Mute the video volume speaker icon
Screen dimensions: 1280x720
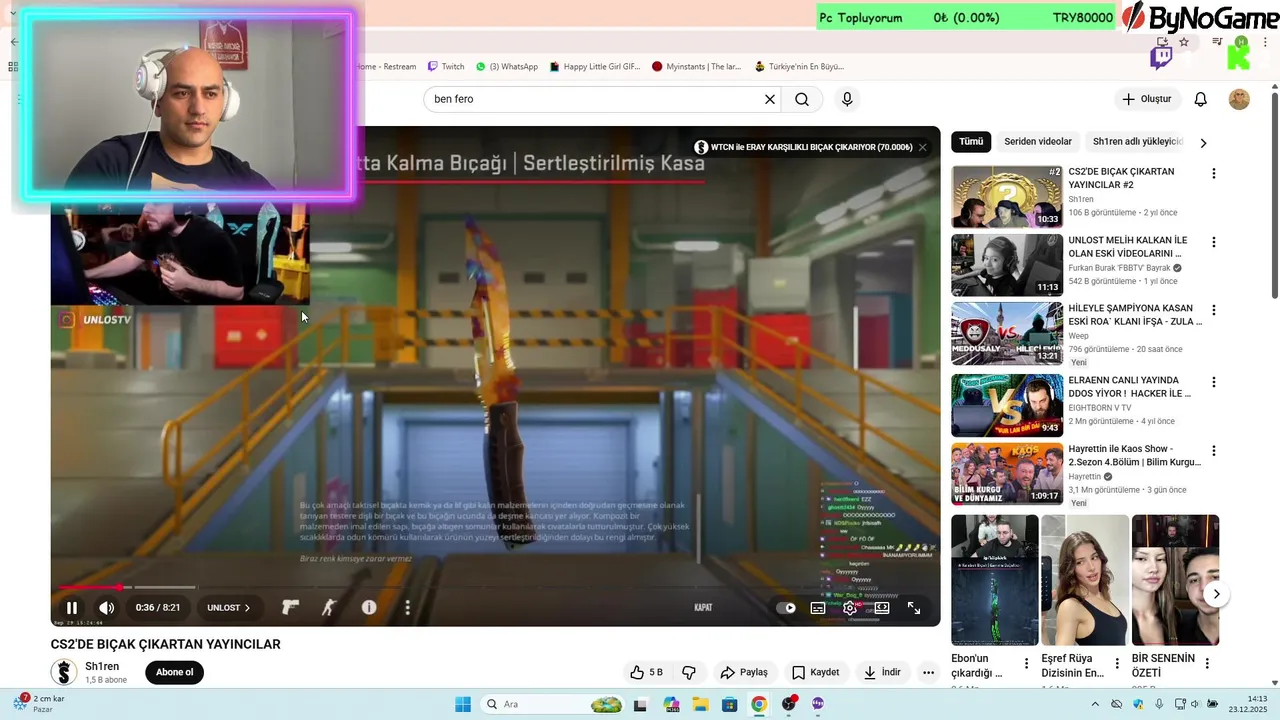point(106,607)
